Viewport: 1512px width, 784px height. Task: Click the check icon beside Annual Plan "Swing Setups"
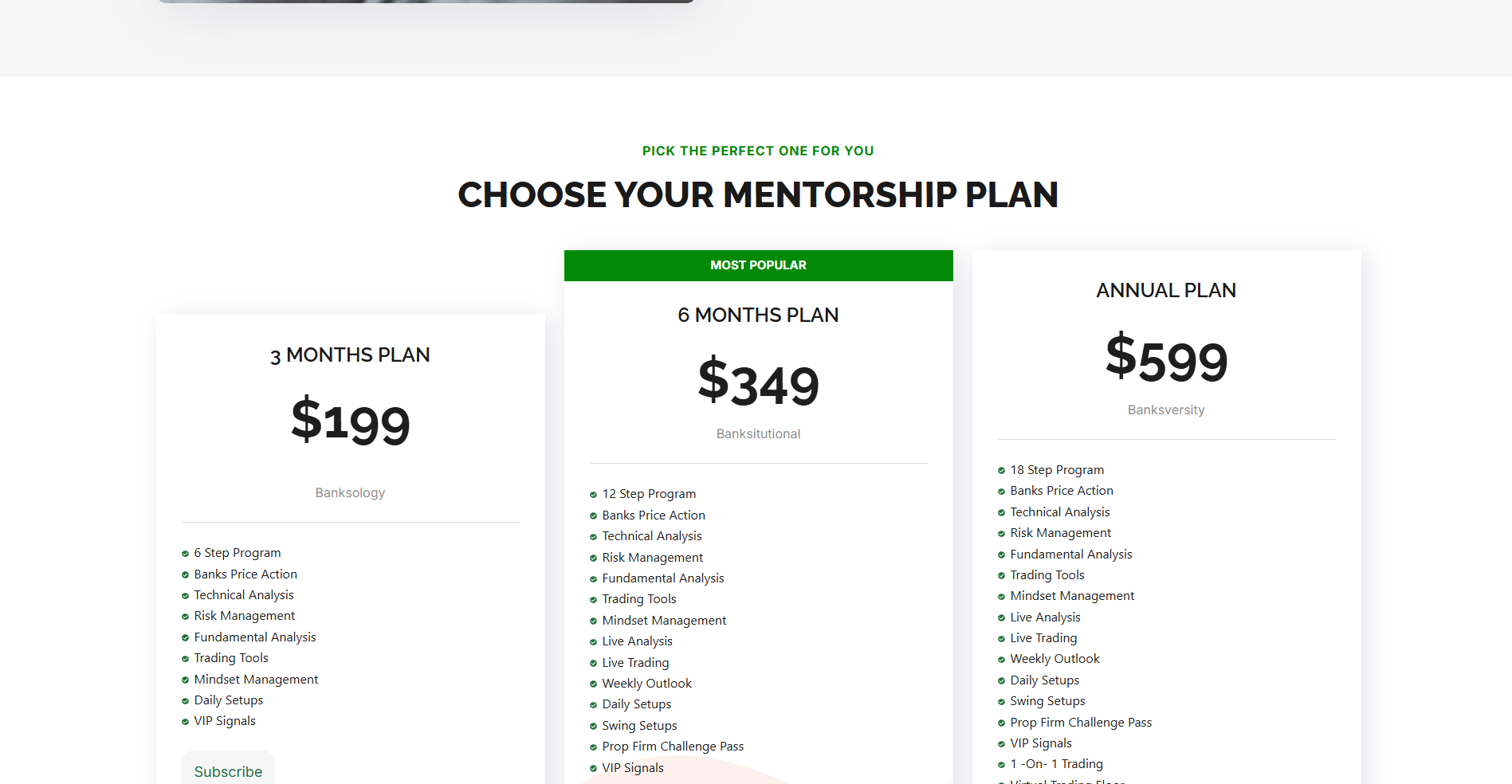(1001, 702)
